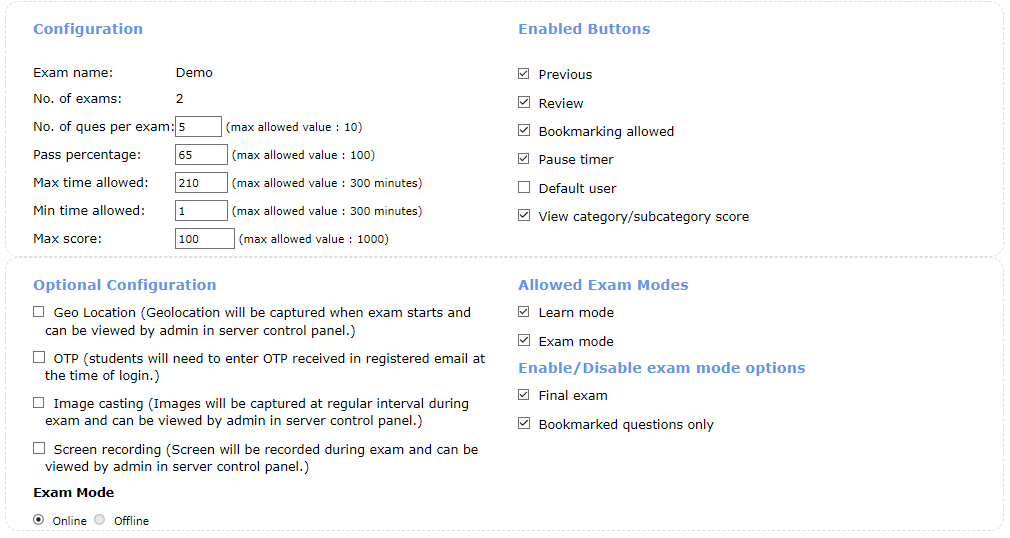Image resolution: width=1010 pixels, height=538 pixels.
Task: Enable the Default user checkbox
Action: tap(524, 188)
